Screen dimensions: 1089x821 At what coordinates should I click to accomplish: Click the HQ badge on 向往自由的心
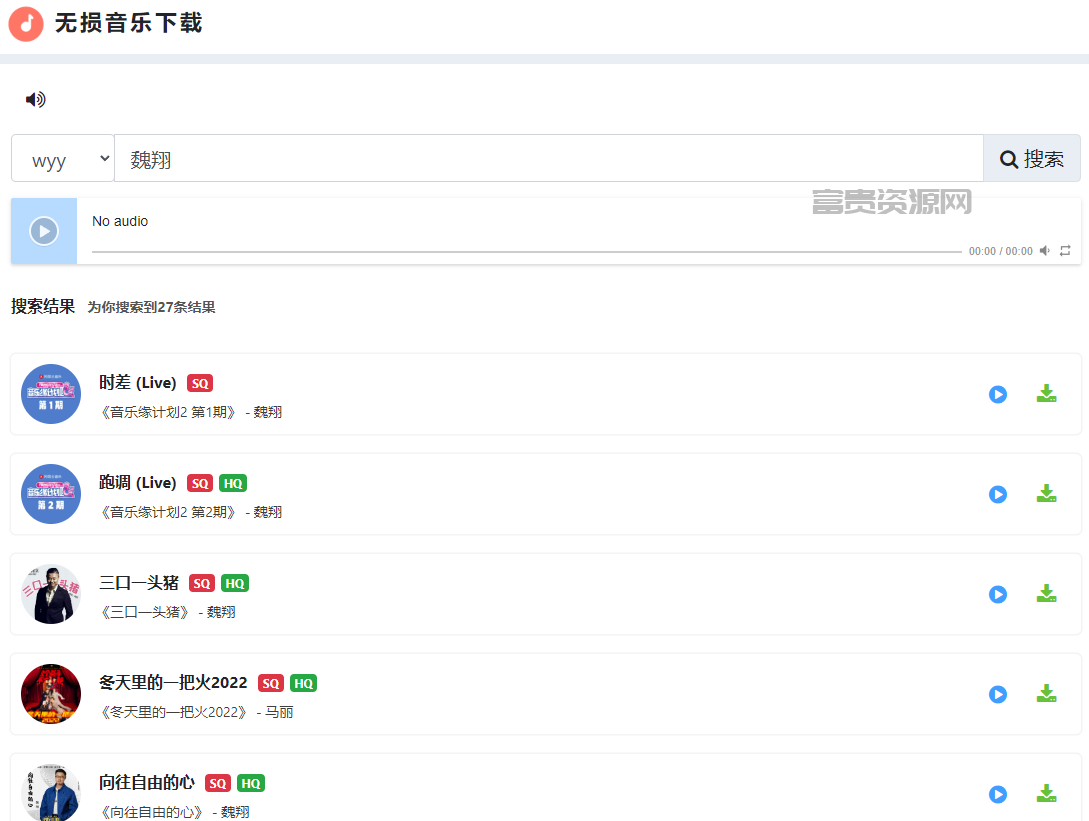click(x=251, y=783)
